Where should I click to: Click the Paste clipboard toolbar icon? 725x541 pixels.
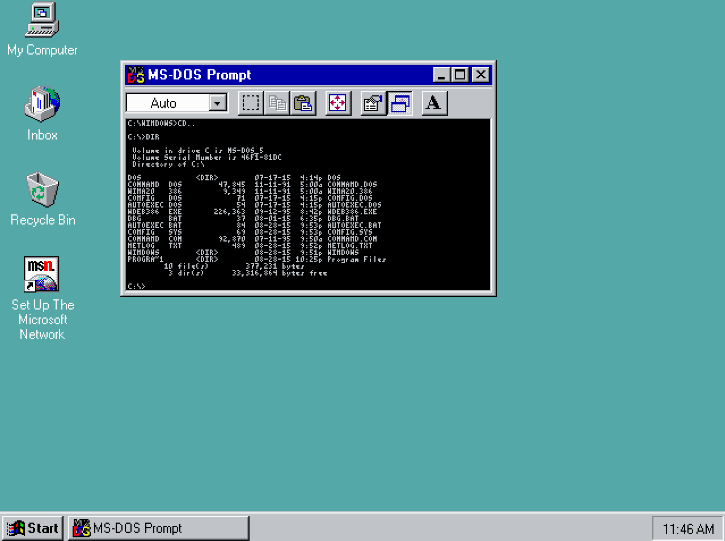303,103
